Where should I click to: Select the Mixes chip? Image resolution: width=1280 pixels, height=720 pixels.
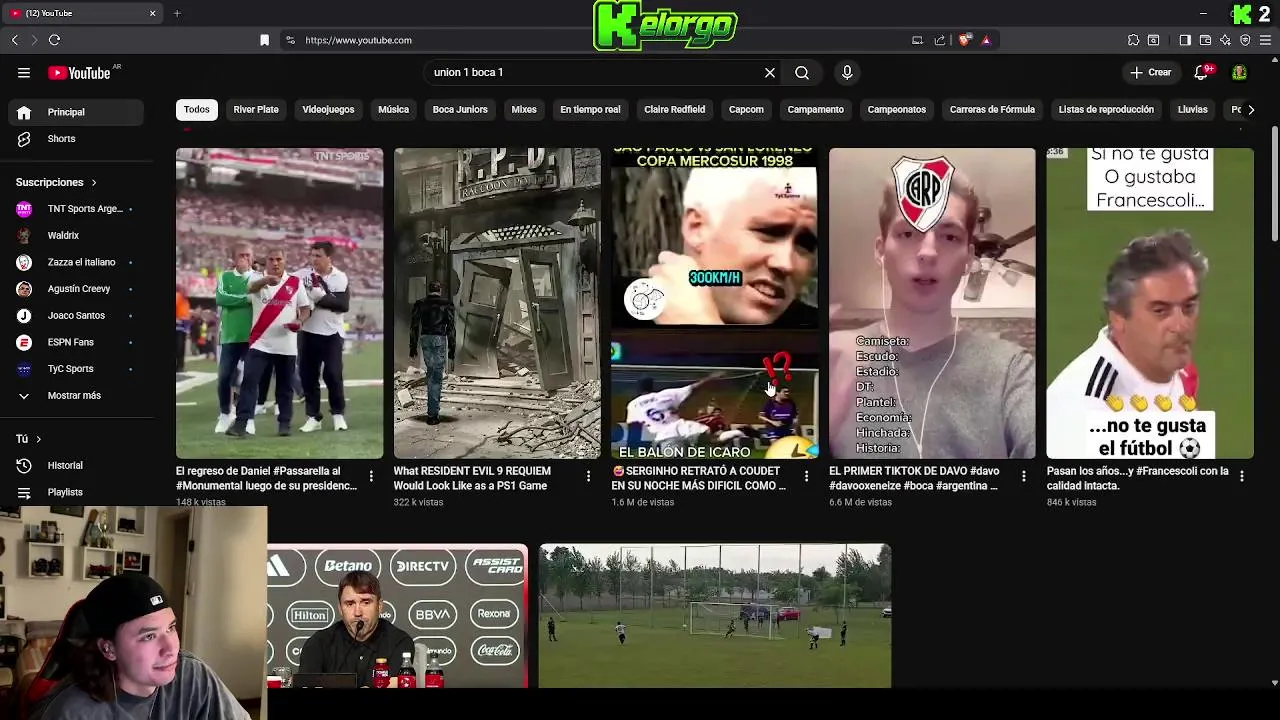[524, 110]
